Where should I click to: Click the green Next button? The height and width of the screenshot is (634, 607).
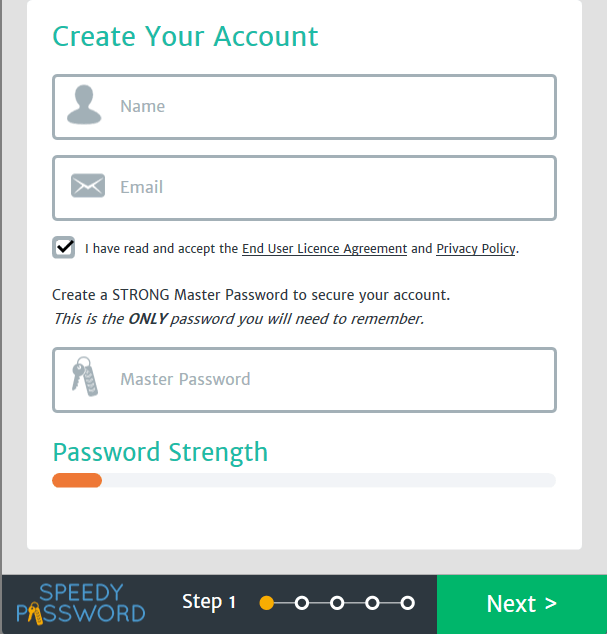coord(522,604)
